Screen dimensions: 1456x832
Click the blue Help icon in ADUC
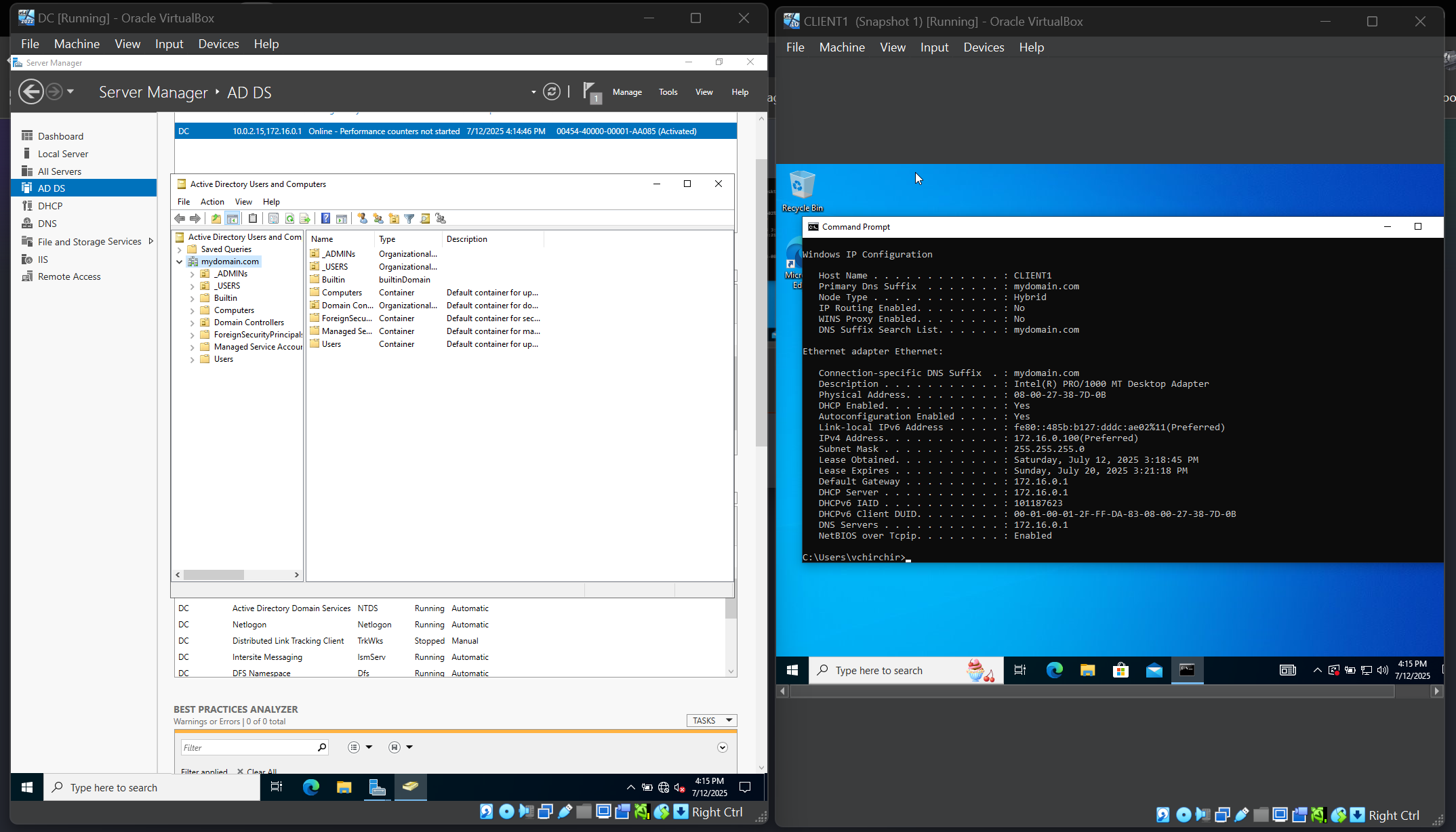tap(325, 218)
